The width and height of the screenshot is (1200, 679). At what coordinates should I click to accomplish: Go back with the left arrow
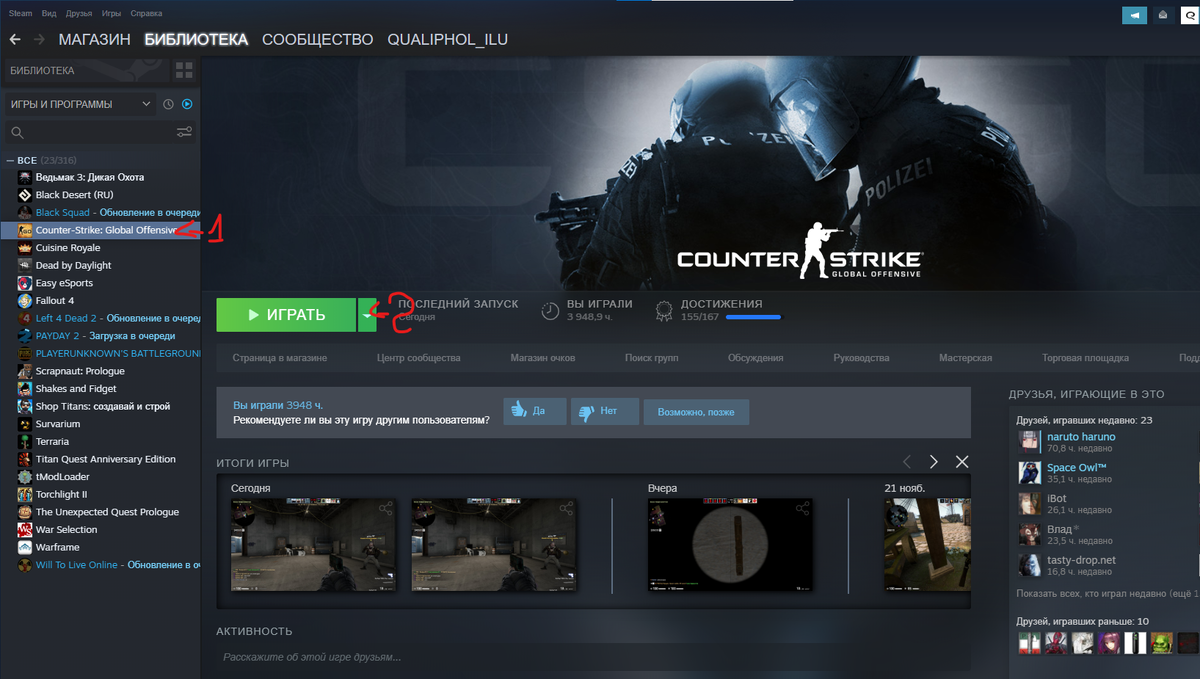[x=15, y=39]
